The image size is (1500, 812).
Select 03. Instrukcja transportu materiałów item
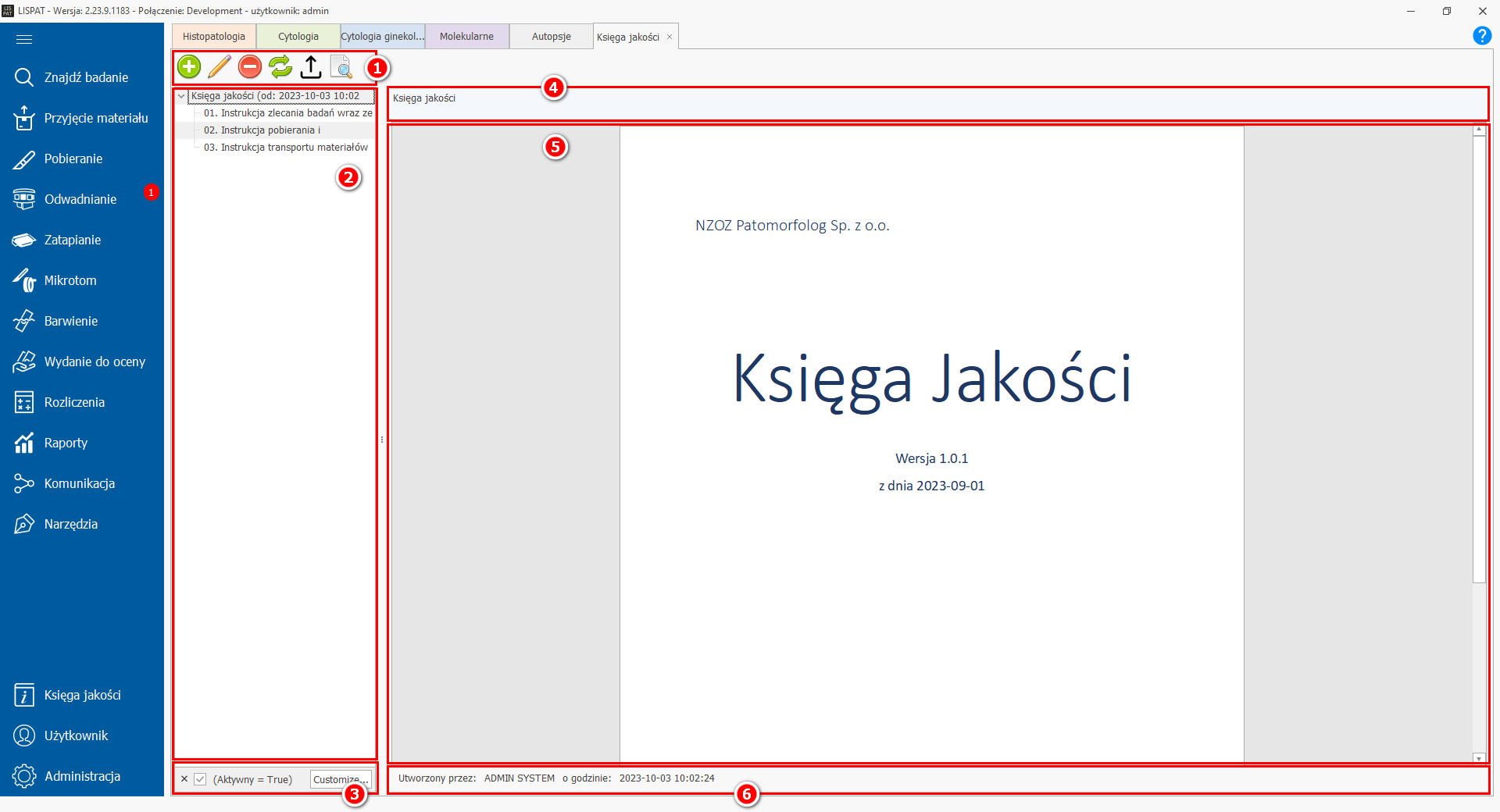point(285,148)
